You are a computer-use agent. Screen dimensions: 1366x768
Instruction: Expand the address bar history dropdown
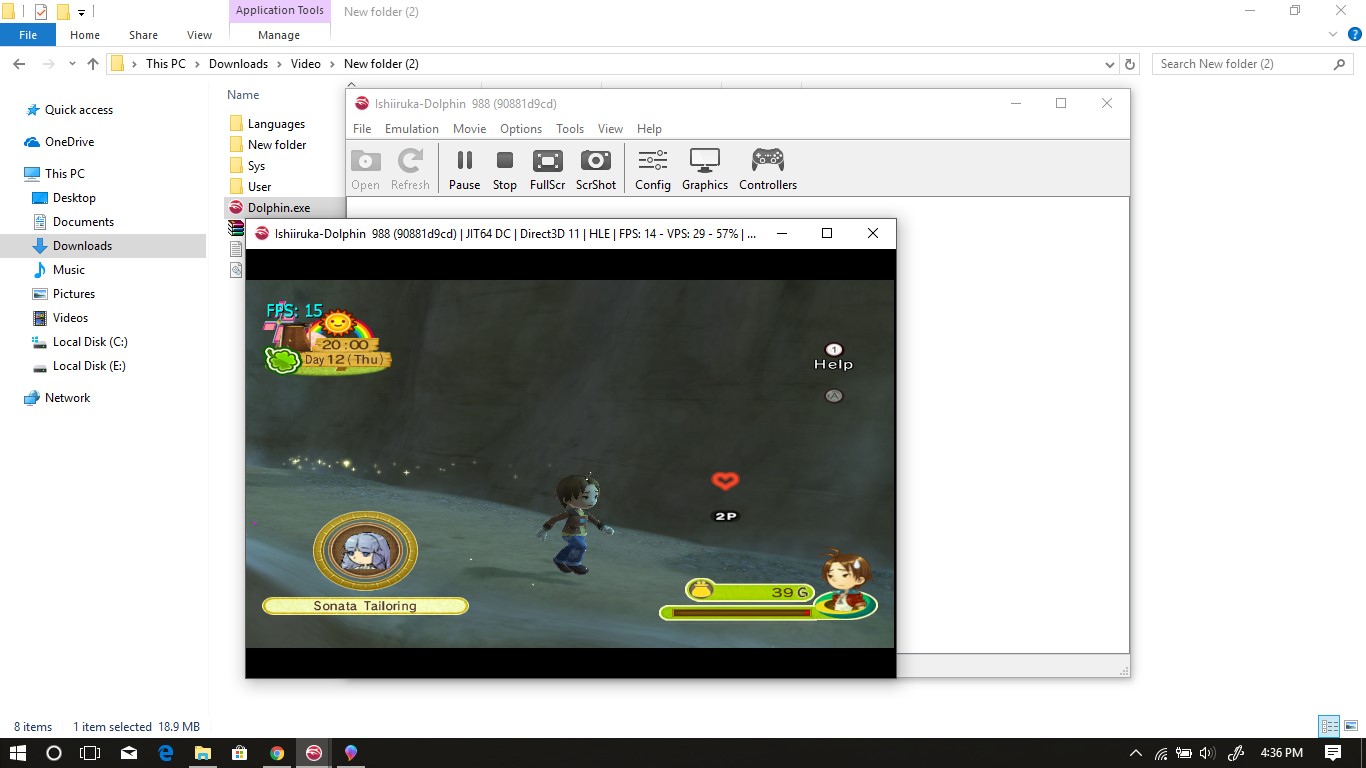point(1110,64)
